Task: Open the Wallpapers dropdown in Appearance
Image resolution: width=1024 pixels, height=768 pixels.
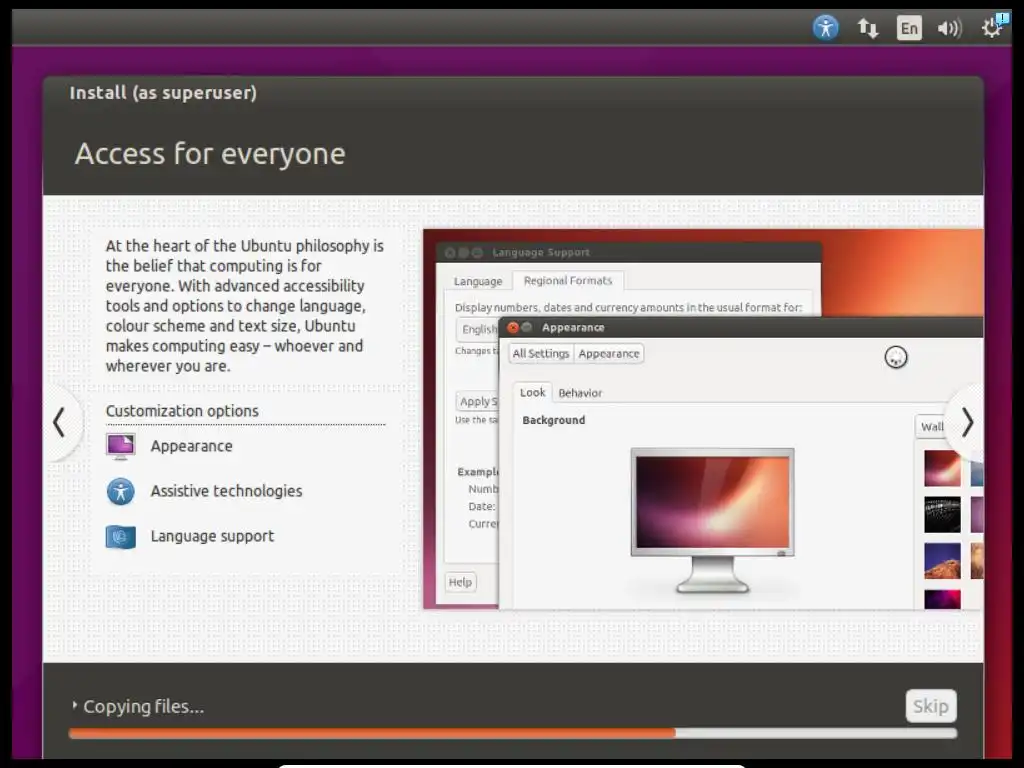Action: (x=931, y=426)
